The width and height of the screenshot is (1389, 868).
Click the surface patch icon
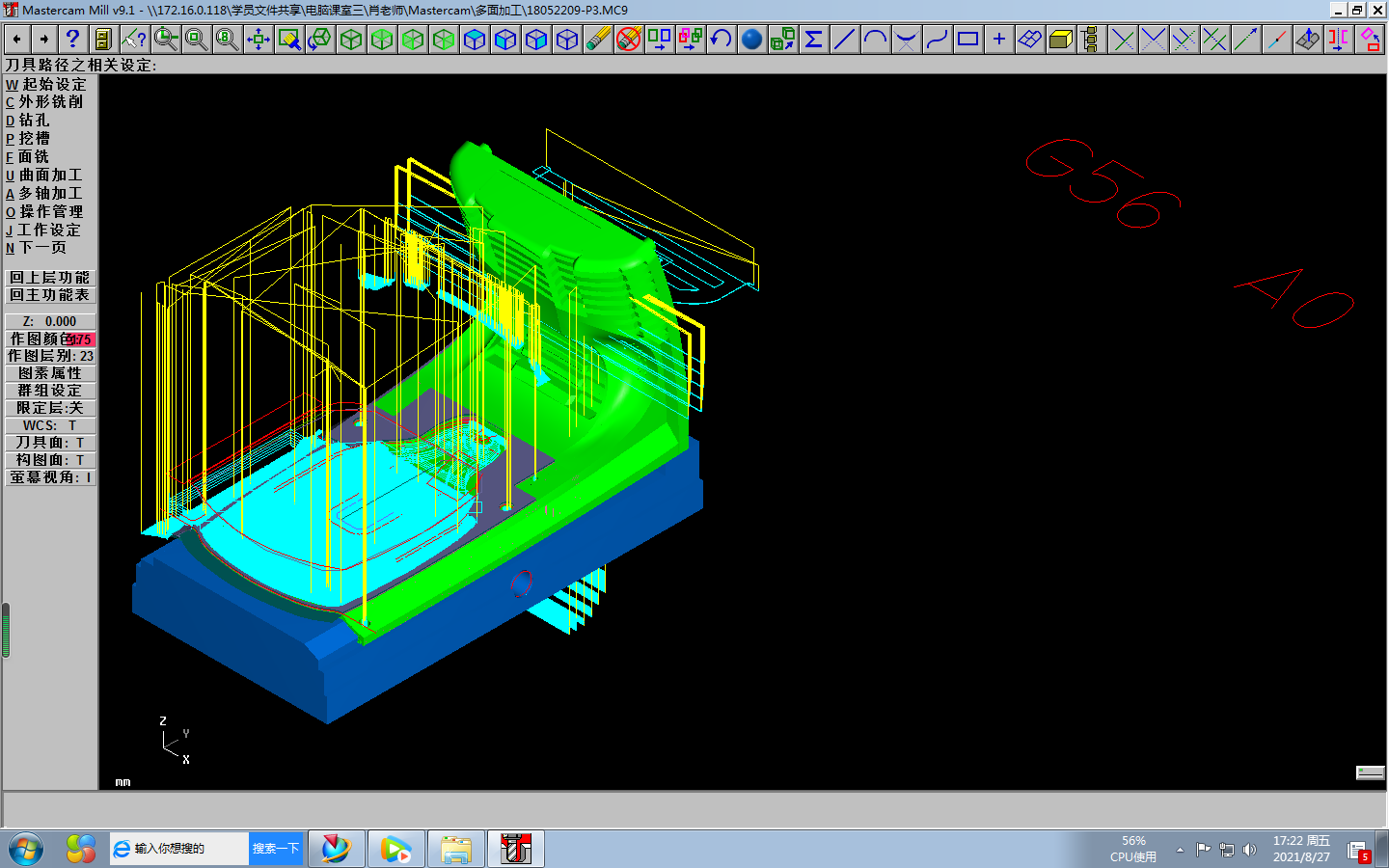pyautogui.click(x=1030, y=40)
